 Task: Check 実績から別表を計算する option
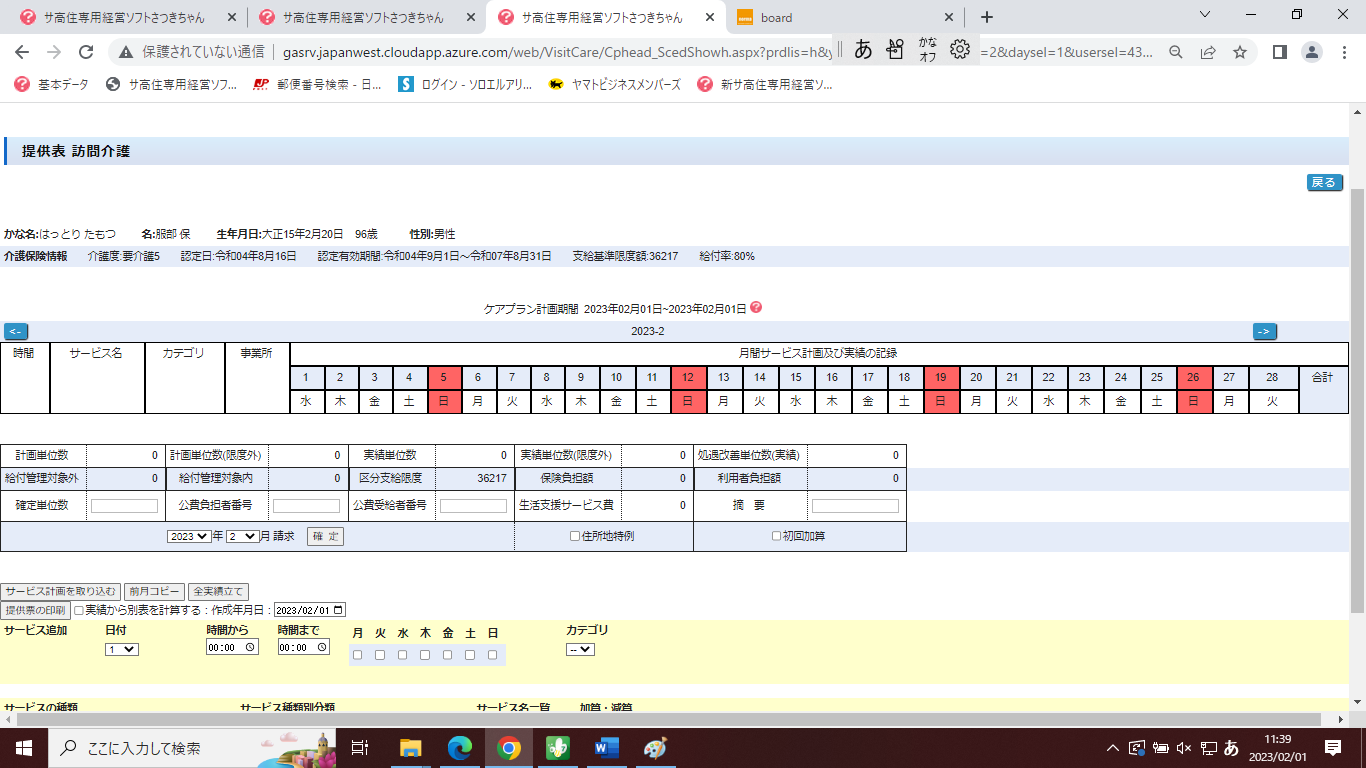pos(79,610)
